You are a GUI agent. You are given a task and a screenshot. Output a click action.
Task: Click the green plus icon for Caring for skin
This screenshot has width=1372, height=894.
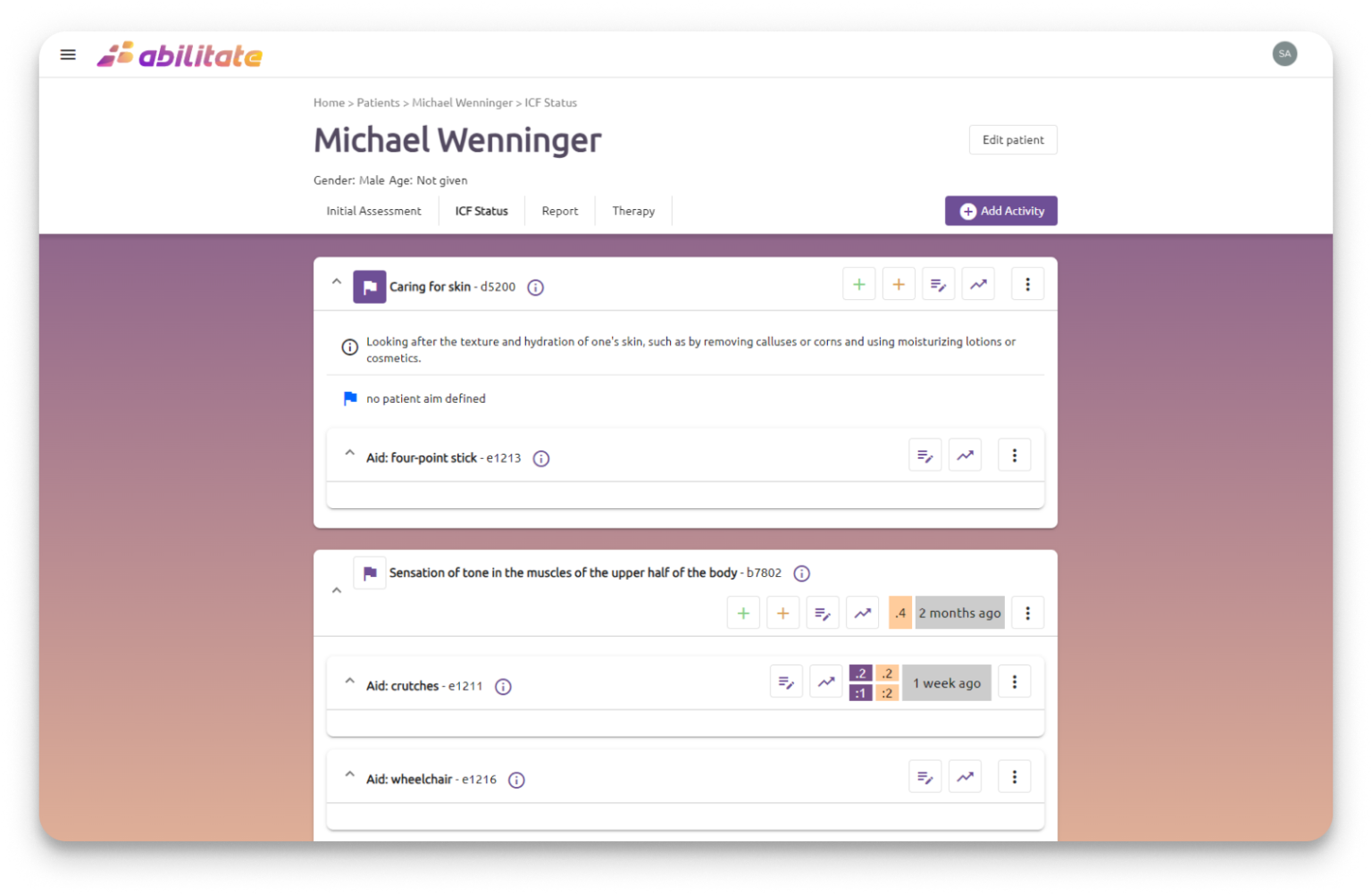pyautogui.click(x=858, y=285)
